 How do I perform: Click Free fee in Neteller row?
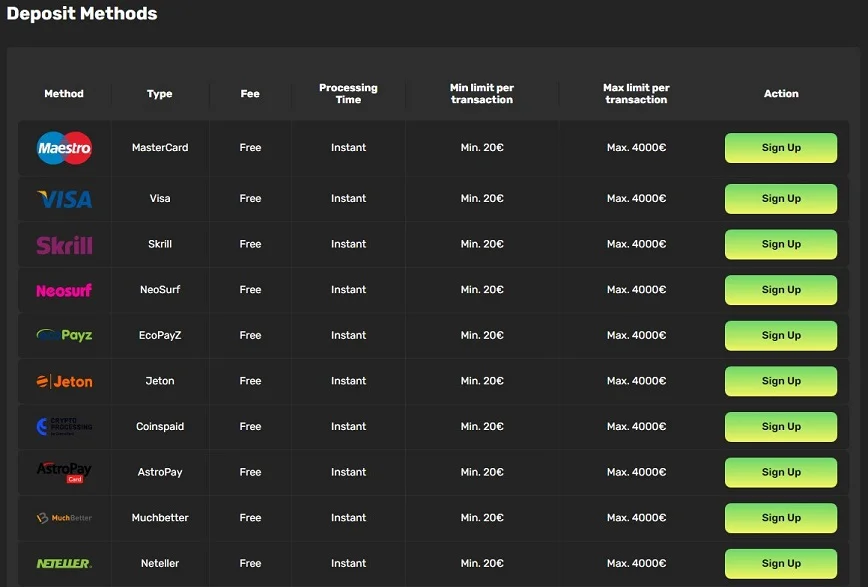coord(250,563)
